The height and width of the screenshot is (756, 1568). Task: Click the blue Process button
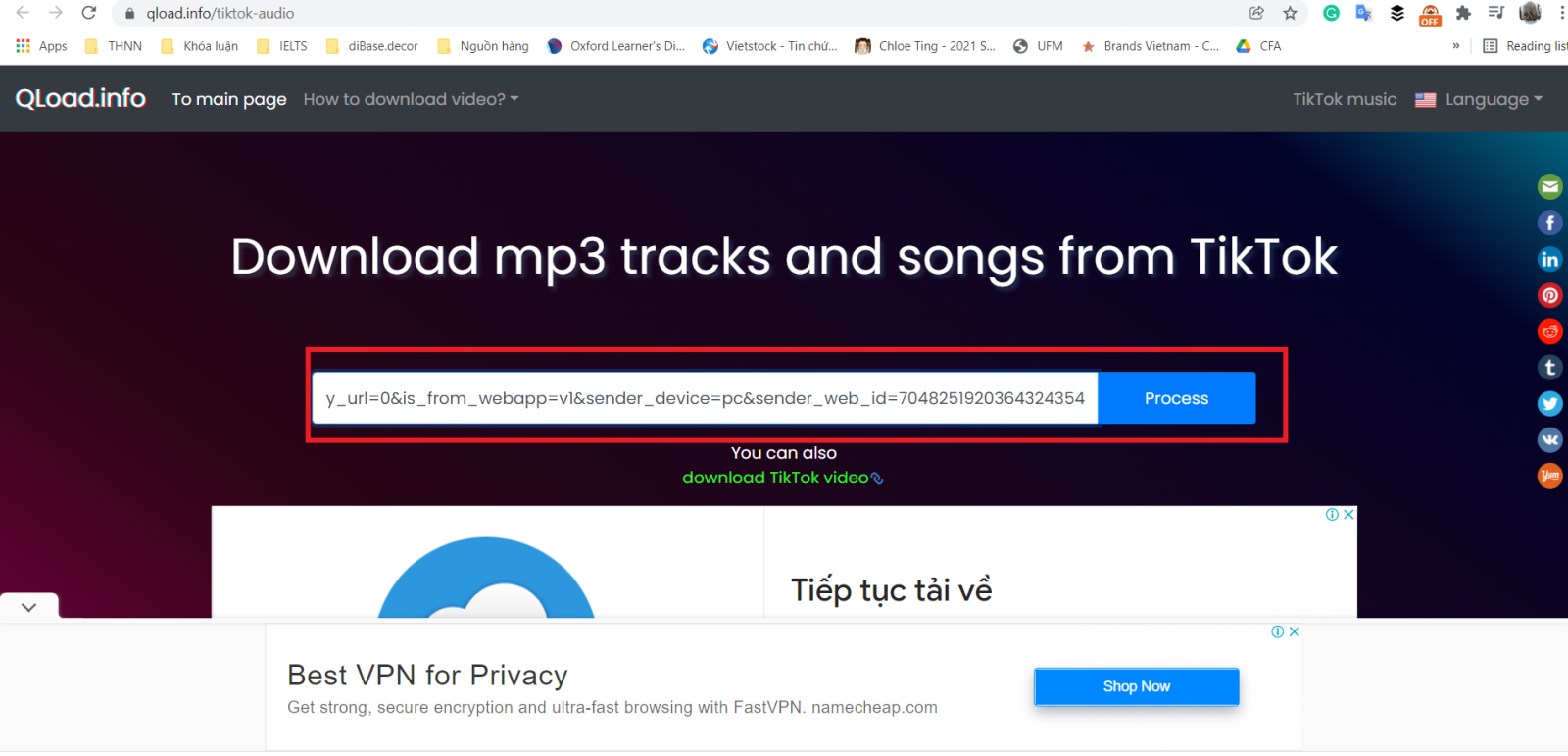click(1176, 398)
